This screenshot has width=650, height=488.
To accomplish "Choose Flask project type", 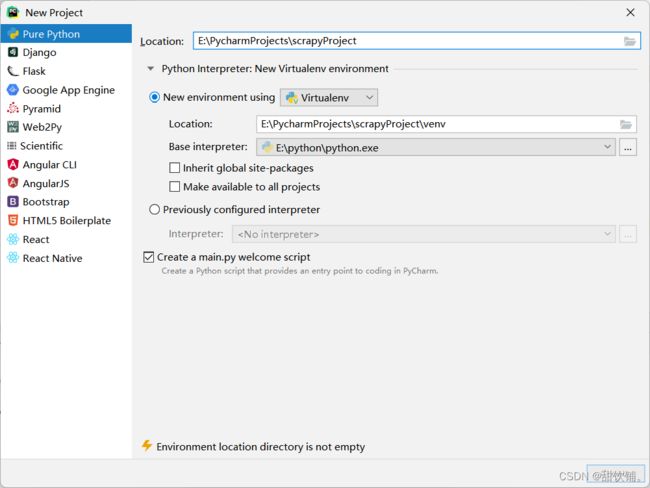I will click(x=66, y=71).
